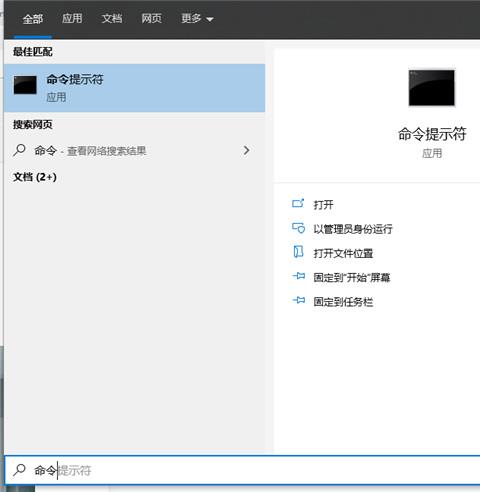Viewport: 480px width, 492px height.
Task: Click the large Command Prompt preview icon
Action: coord(432,88)
